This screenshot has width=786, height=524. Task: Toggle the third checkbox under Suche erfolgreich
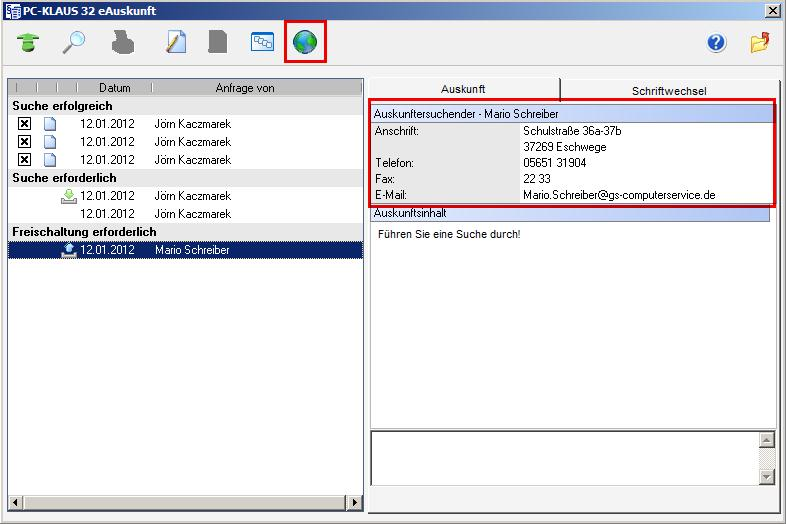(25, 160)
